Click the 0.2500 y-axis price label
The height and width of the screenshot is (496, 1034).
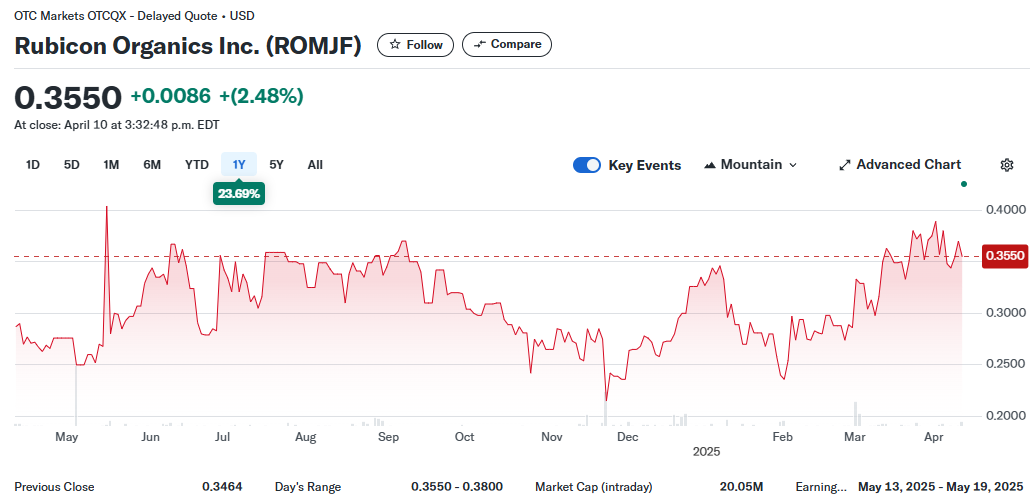click(x=1004, y=364)
